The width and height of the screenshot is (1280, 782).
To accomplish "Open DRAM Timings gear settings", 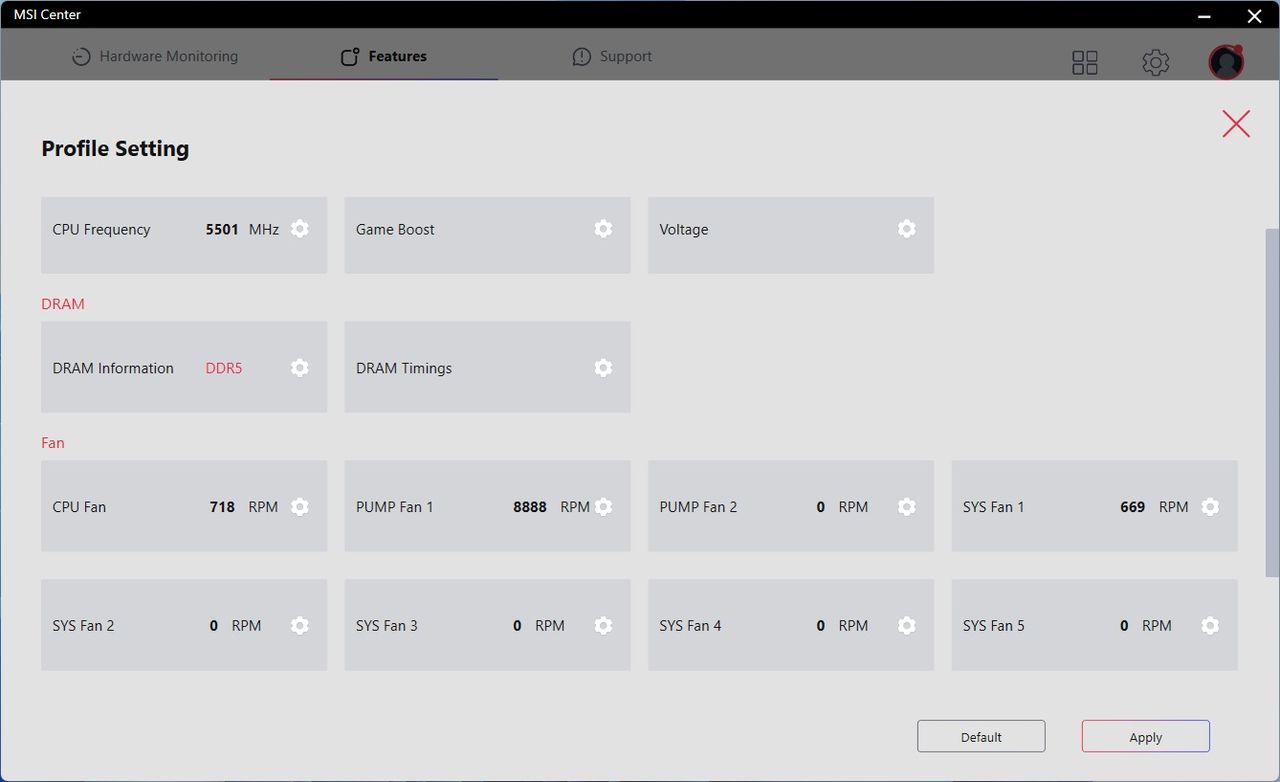I will [603, 368].
